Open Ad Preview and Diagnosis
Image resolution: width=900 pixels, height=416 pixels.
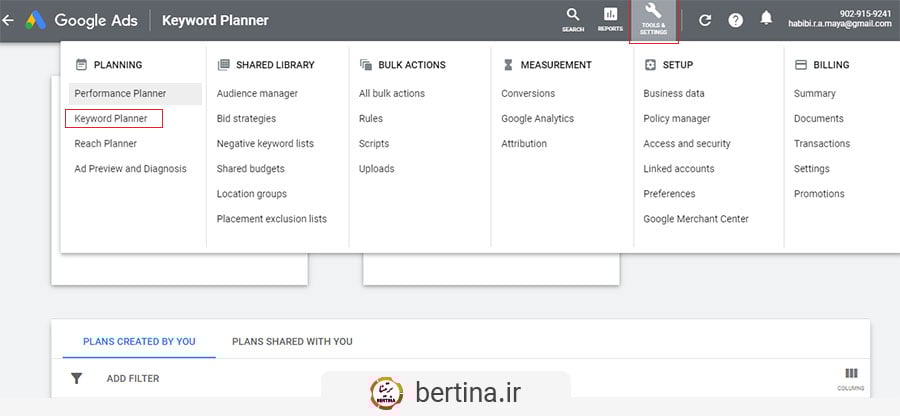[130, 169]
